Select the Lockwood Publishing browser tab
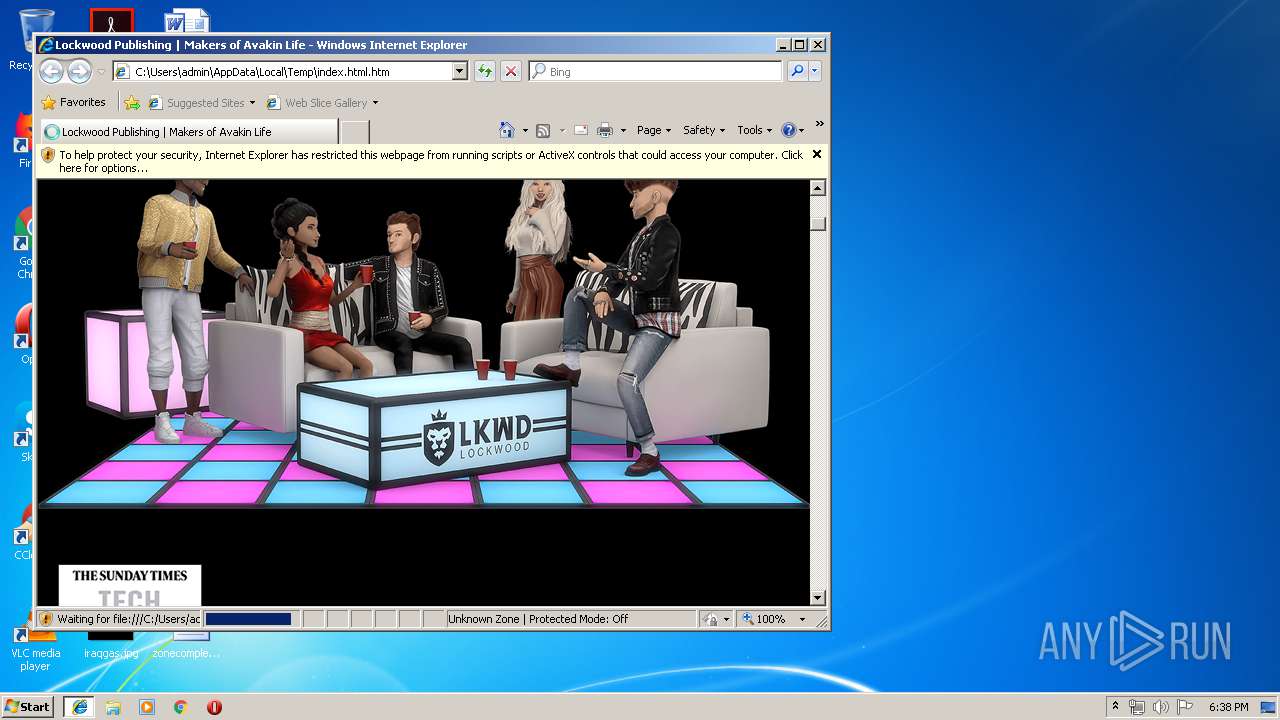Screen dimensions: 1280x720 (189, 131)
